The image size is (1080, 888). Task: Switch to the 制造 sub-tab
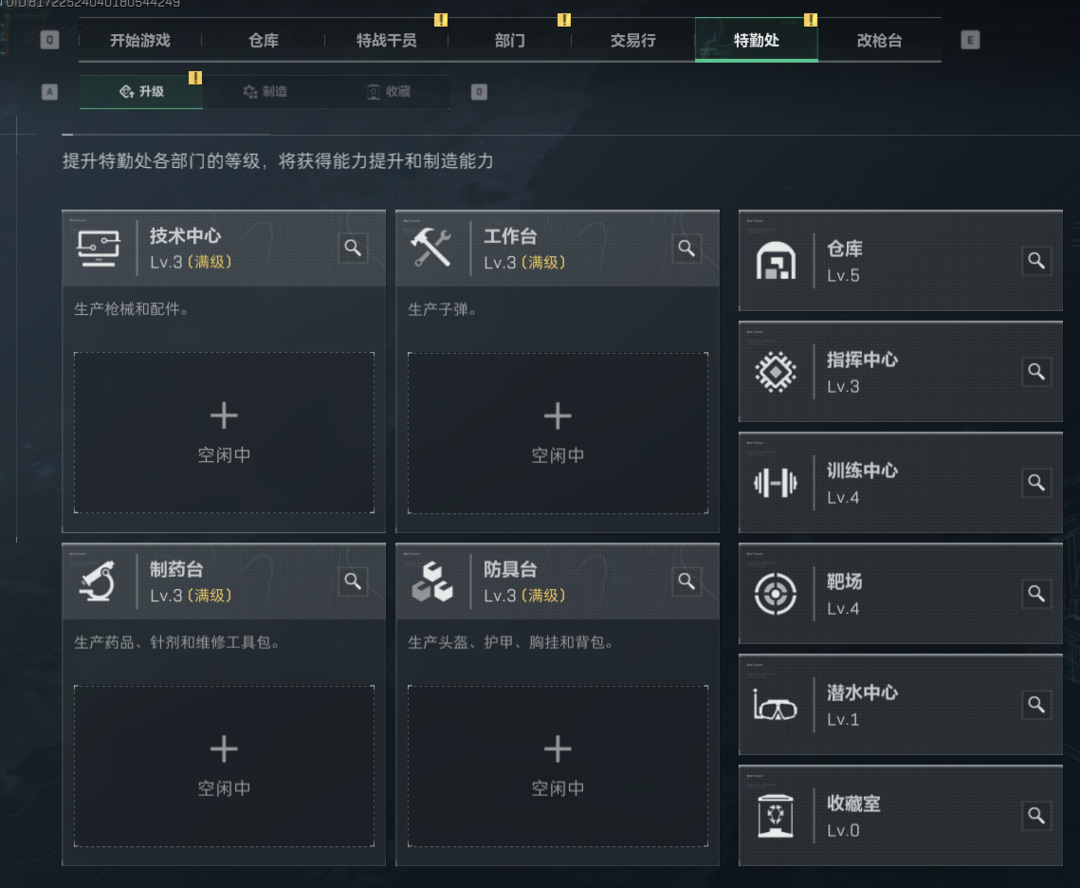(x=265, y=92)
